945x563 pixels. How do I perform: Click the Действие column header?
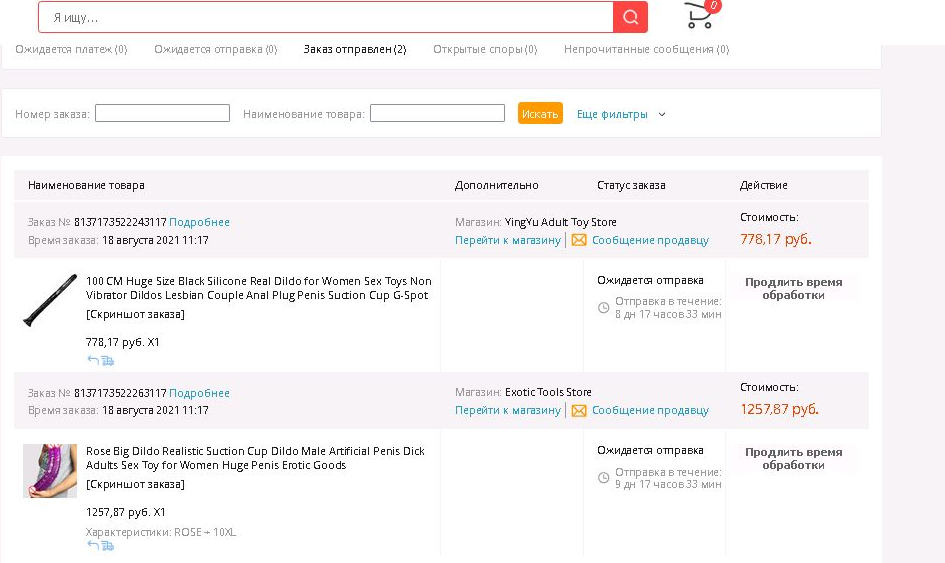point(764,186)
